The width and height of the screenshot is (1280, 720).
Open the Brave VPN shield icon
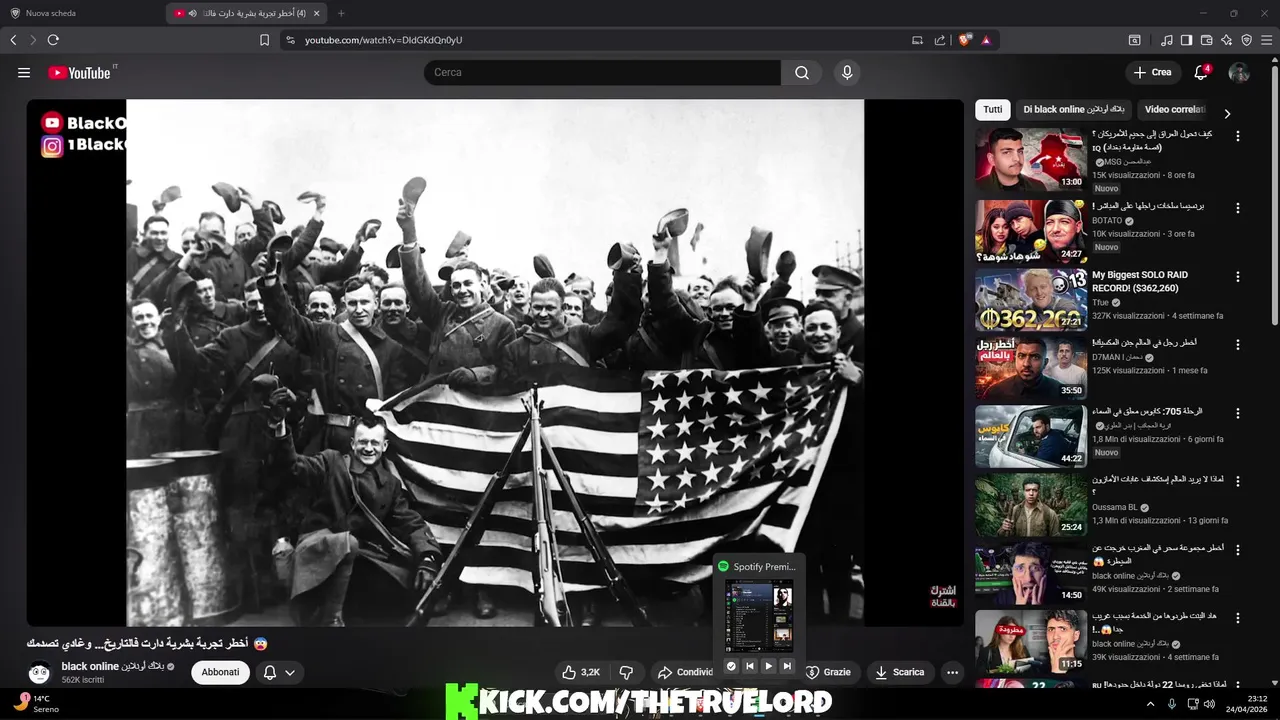click(x=1246, y=40)
